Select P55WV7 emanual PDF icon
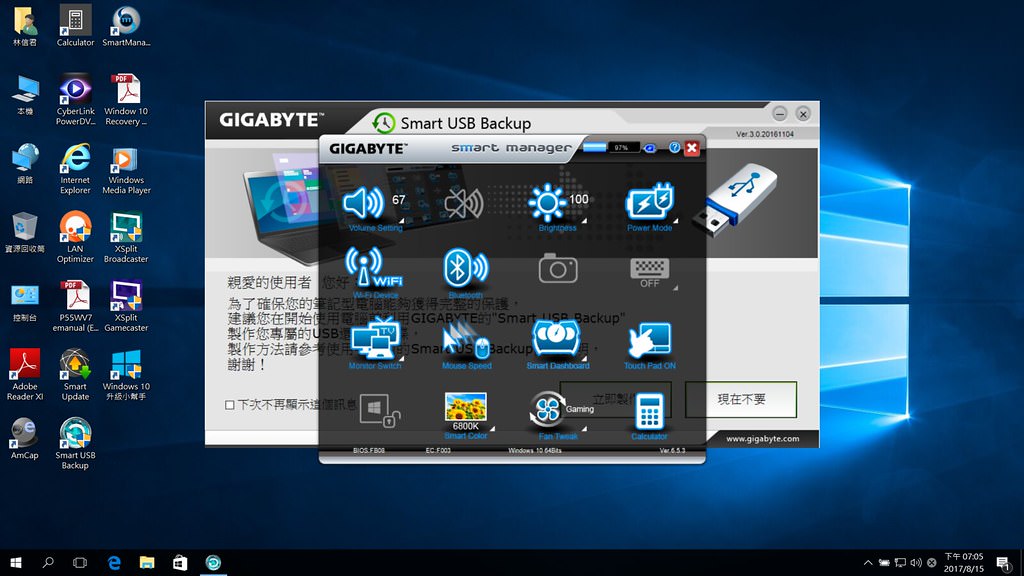 pyautogui.click(x=75, y=306)
